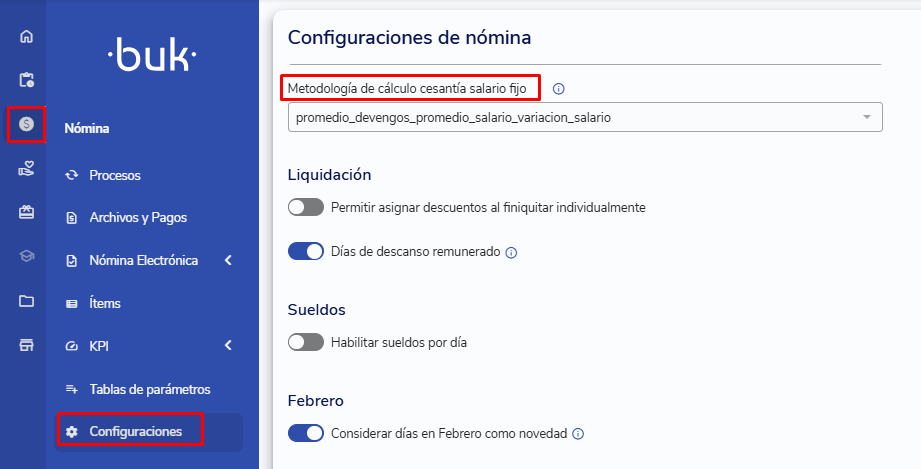Show info for Días de descanso remunerado

pyautogui.click(x=511, y=252)
